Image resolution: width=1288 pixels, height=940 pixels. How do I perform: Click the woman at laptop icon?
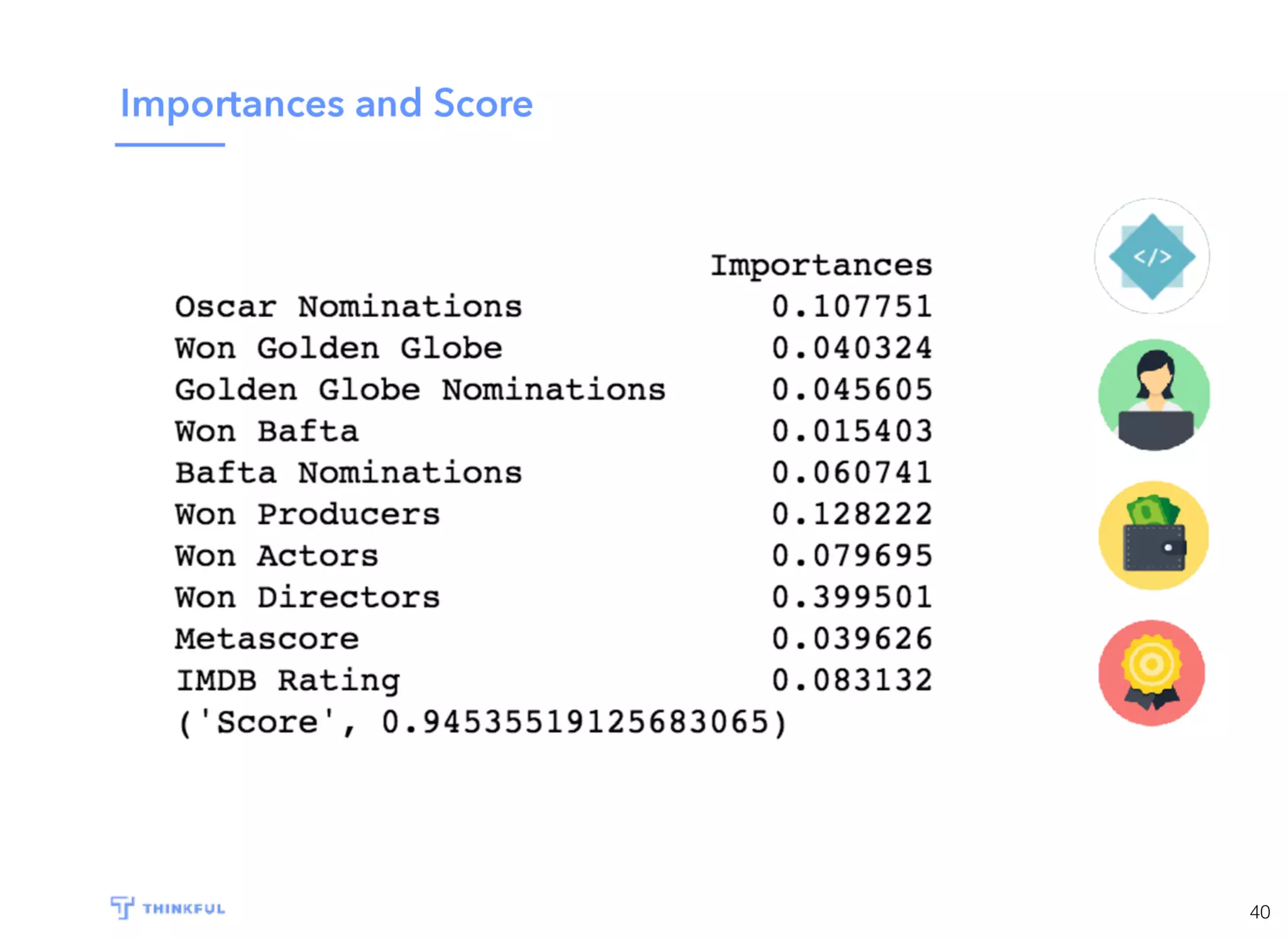pos(1153,394)
